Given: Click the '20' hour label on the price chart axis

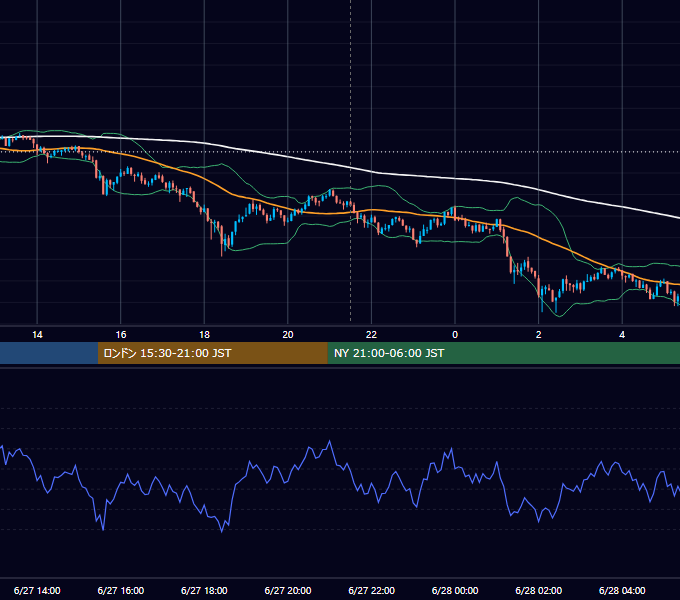Looking at the screenshot, I should click(x=288, y=335).
